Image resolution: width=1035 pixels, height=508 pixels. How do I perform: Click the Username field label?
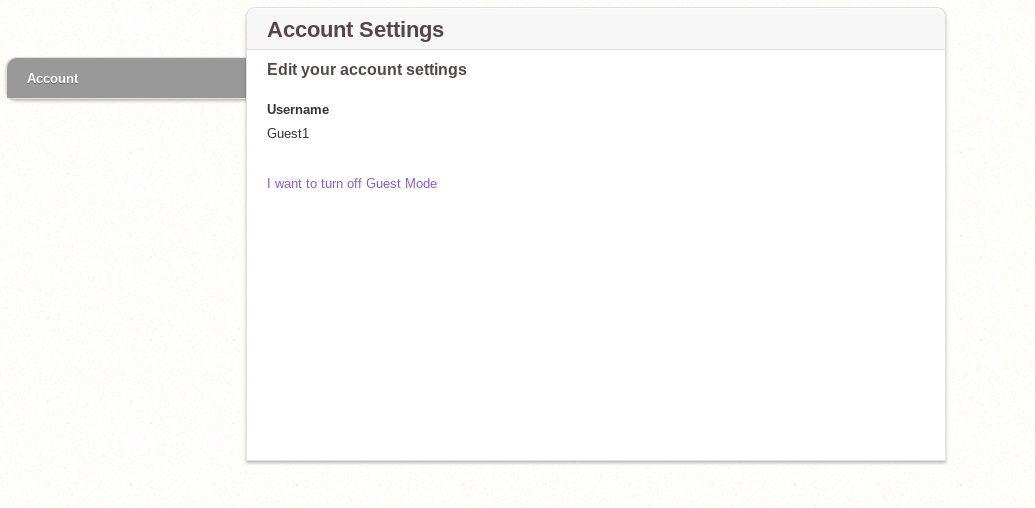297,110
